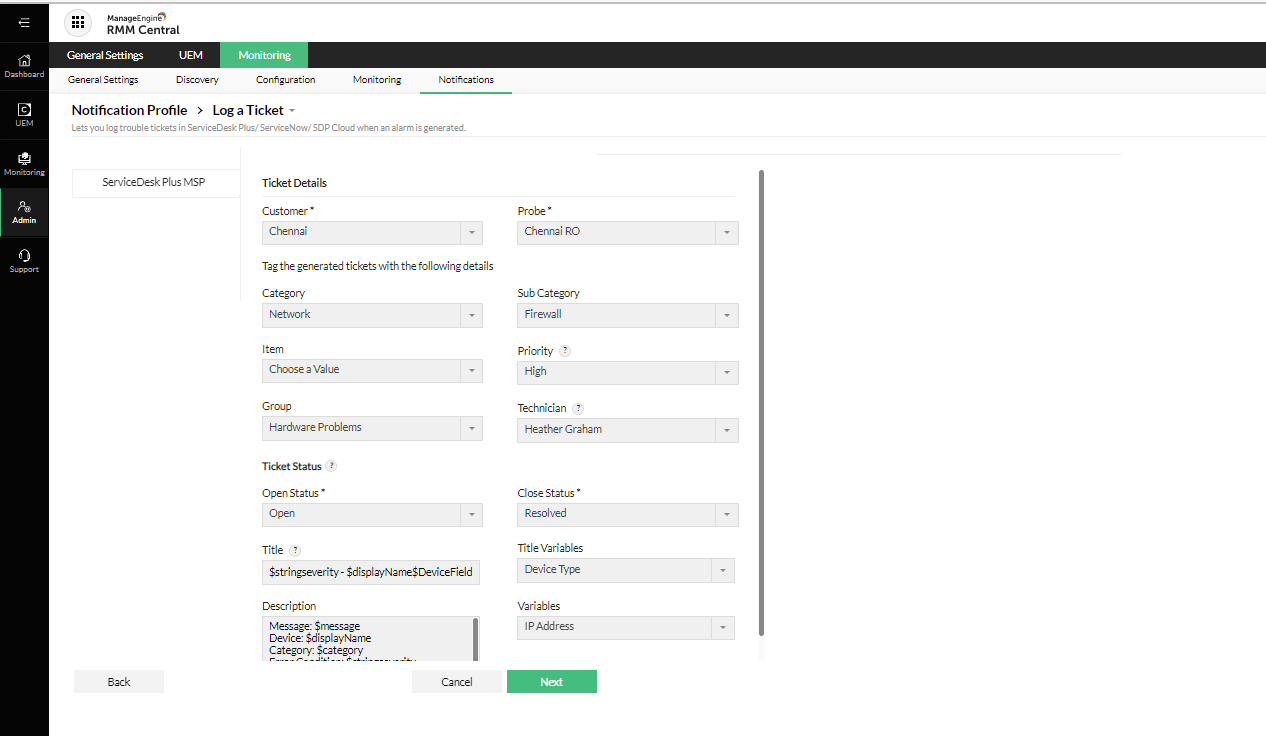Select the Monitoring icon in sidebar
The image size is (1266, 736).
click(x=24, y=162)
